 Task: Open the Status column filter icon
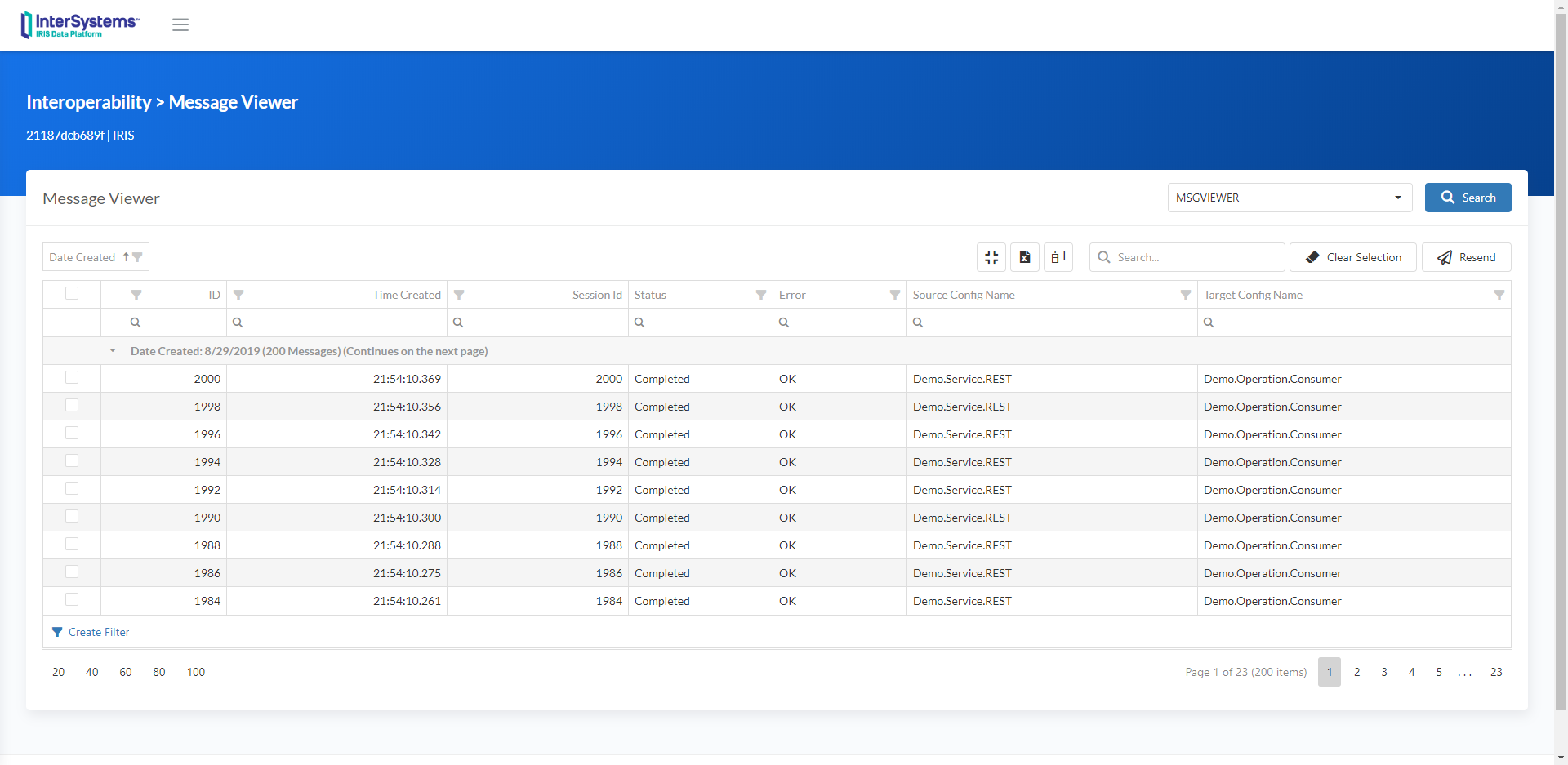tap(761, 295)
